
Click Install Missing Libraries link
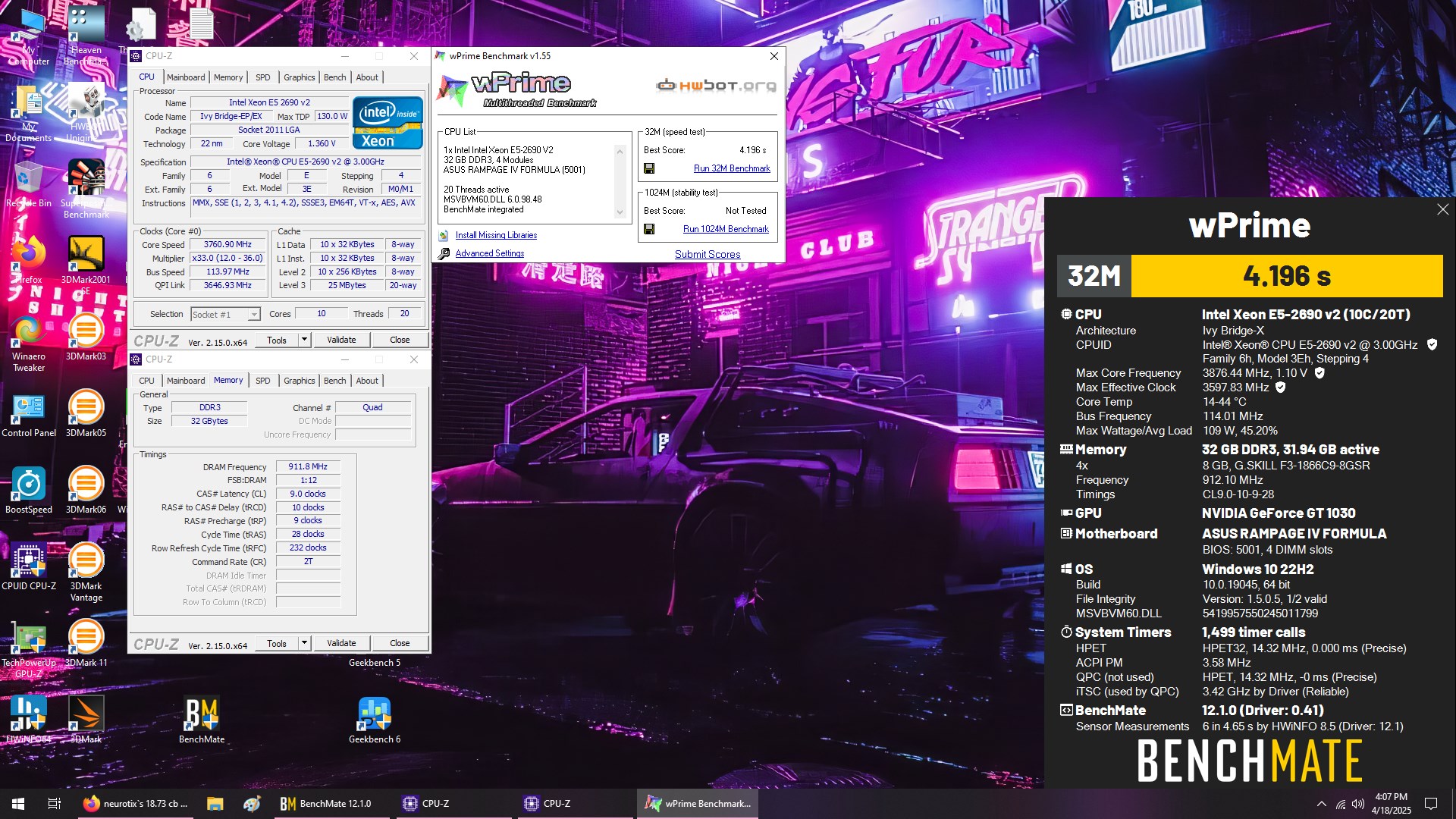[x=496, y=235]
